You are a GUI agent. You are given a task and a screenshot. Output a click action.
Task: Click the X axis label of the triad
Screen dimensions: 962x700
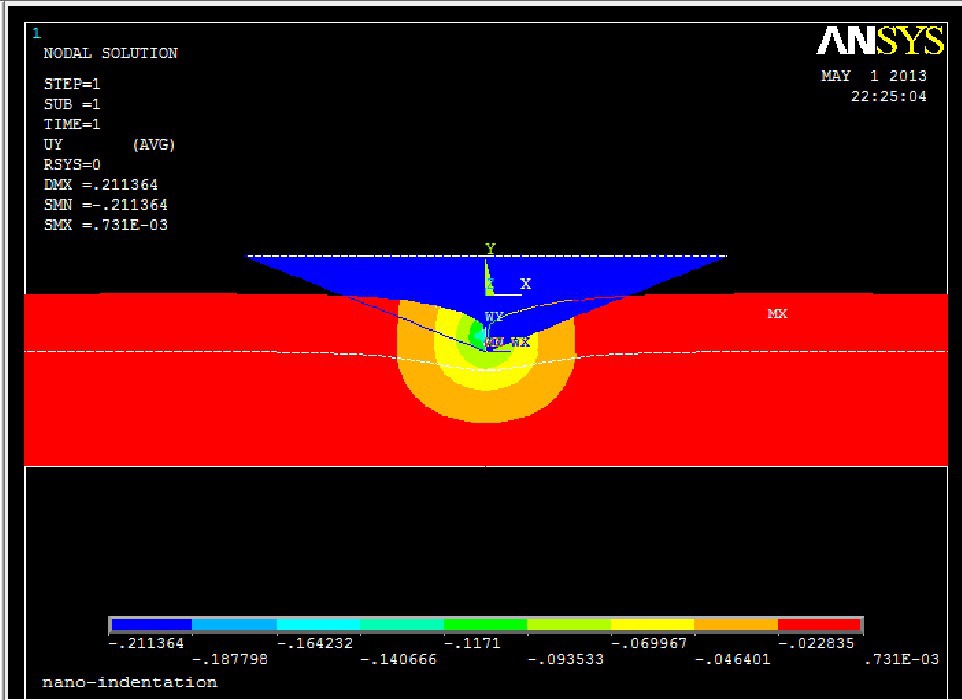pos(525,284)
